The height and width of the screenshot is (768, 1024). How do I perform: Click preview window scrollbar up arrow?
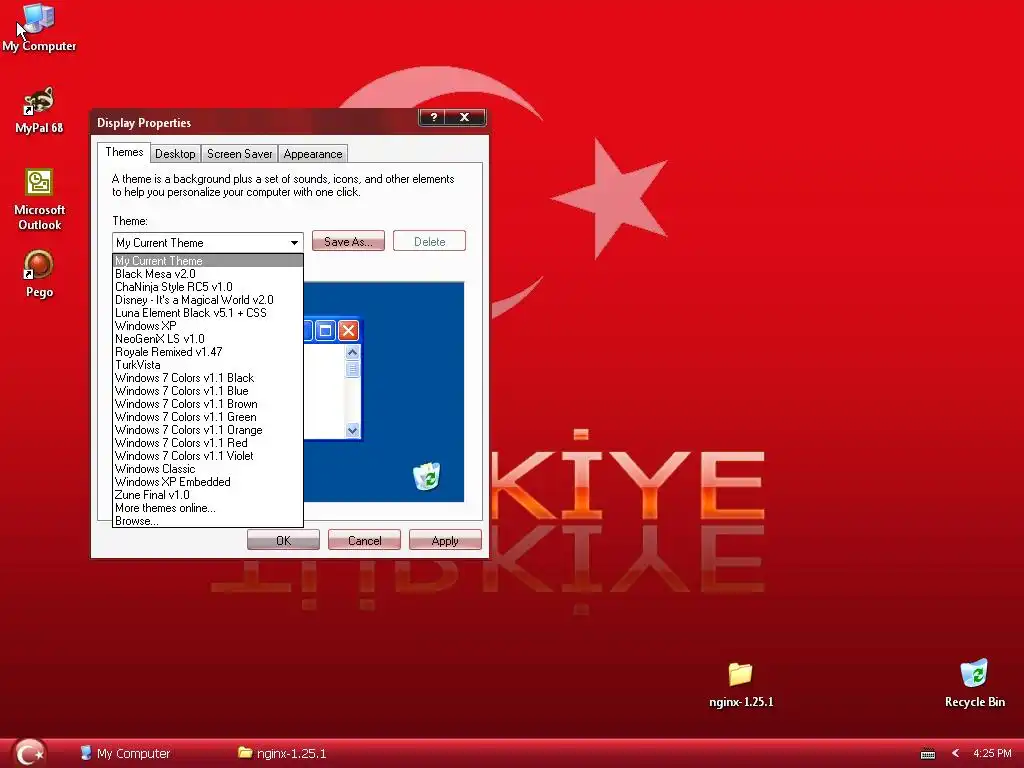pyautogui.click(x=353, y=353)
